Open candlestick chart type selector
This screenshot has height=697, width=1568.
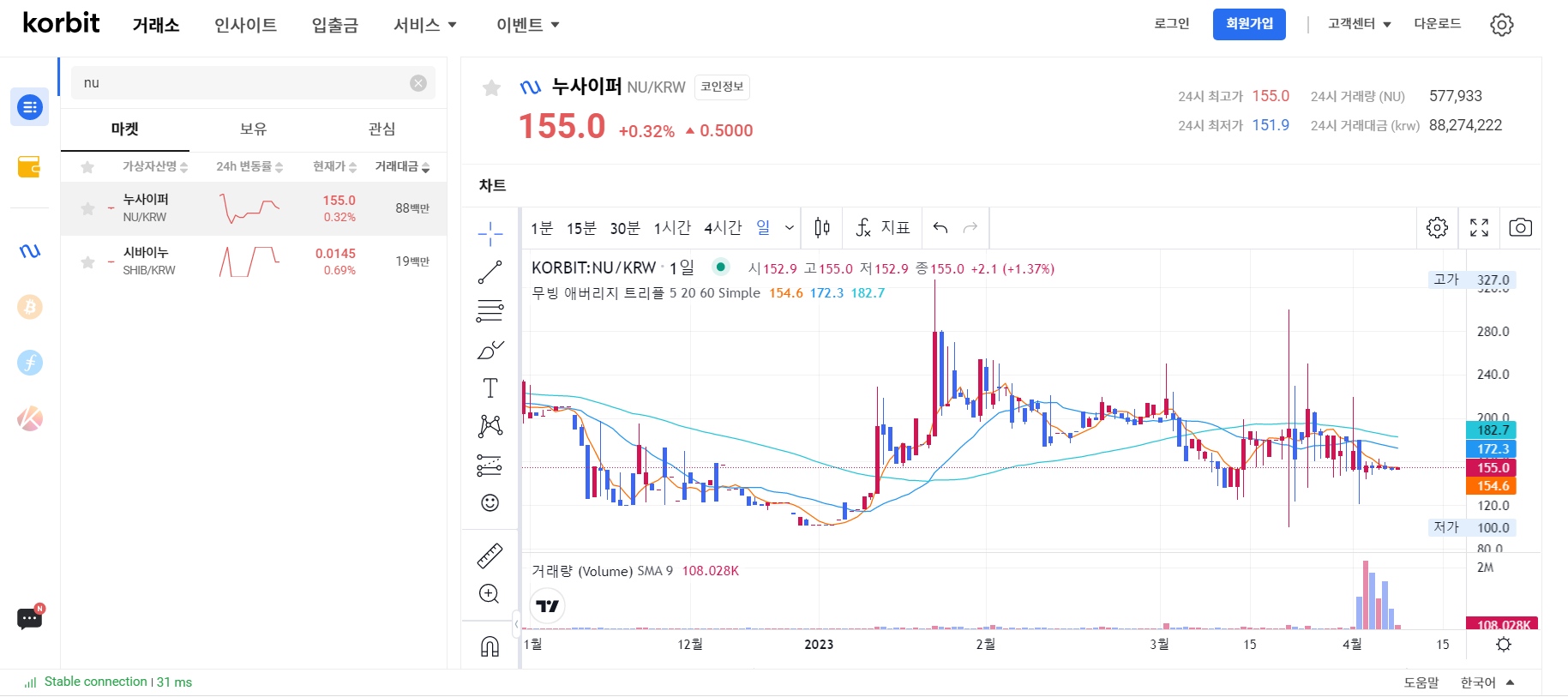[x=822, y=227]
